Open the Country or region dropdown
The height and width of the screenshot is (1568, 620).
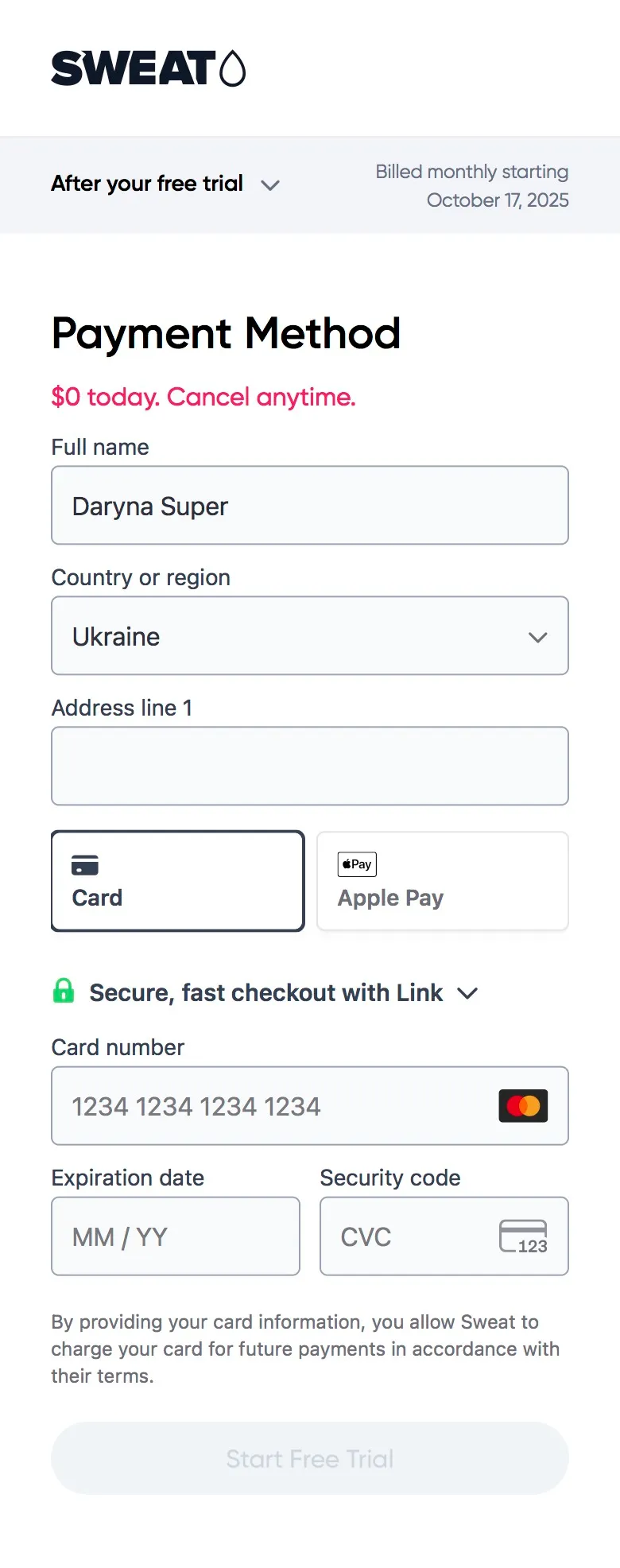(x=310, y=636)
